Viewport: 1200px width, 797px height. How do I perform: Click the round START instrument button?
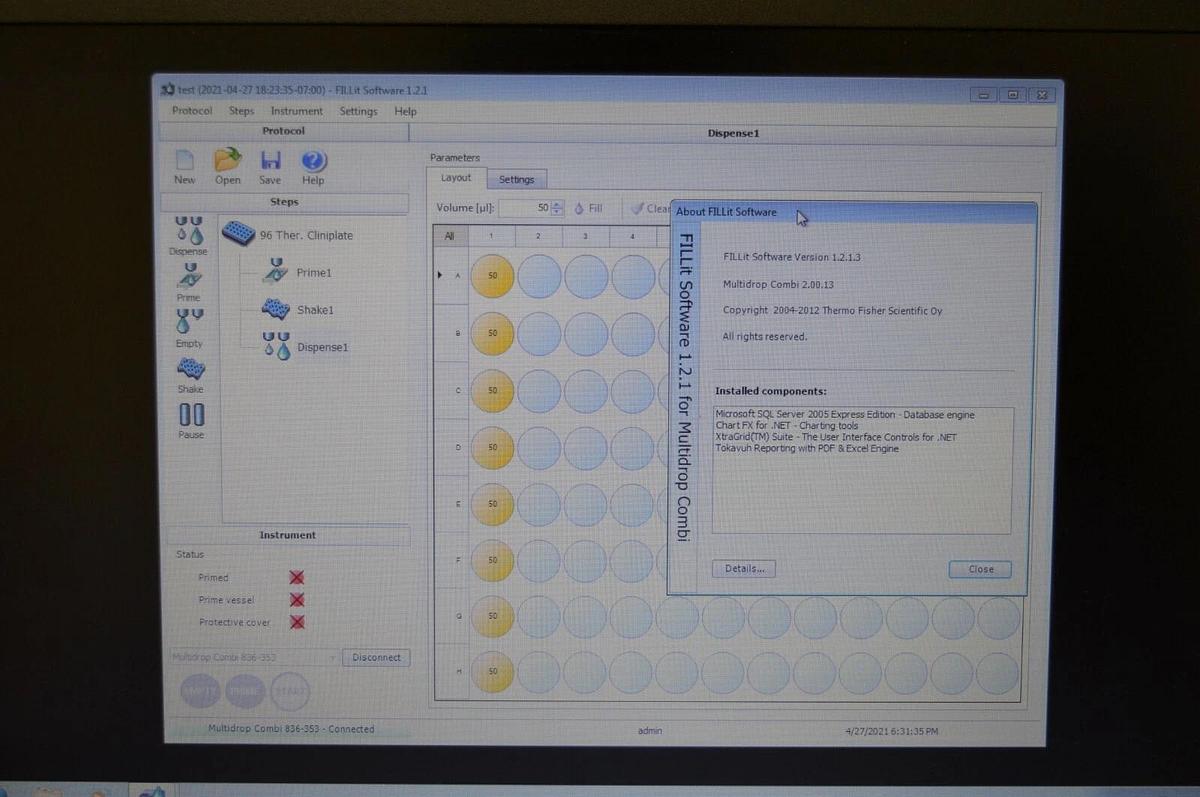click(290, 691)
